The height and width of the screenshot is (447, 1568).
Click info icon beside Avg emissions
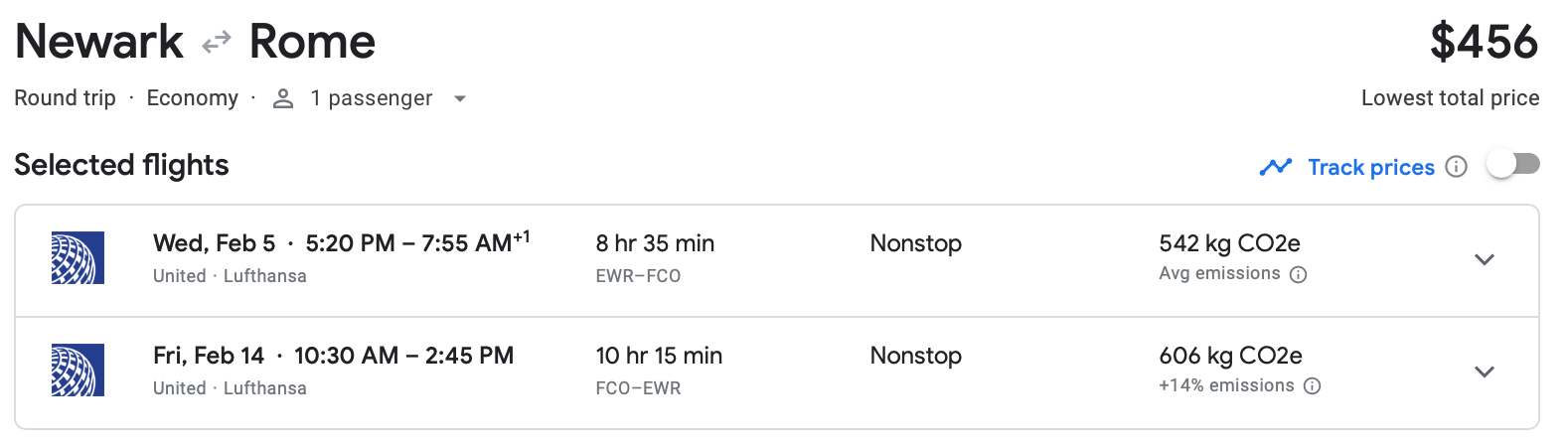pyautogui.click(x=1298, y=275)
